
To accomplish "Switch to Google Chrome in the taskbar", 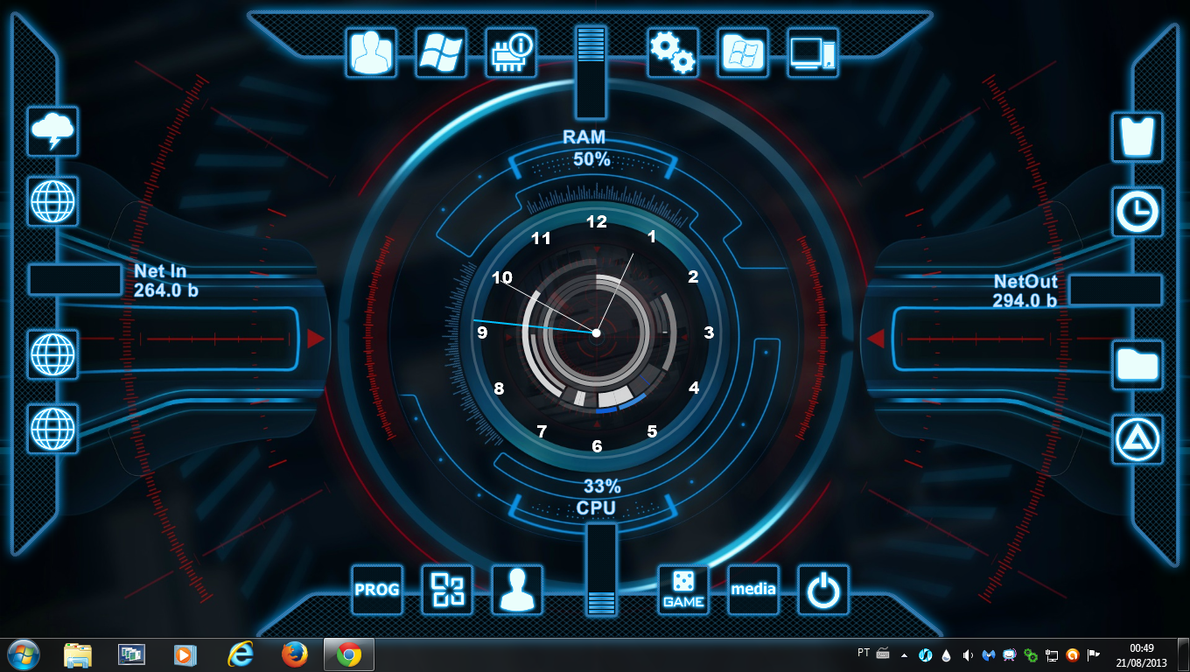I will (349, 655).
